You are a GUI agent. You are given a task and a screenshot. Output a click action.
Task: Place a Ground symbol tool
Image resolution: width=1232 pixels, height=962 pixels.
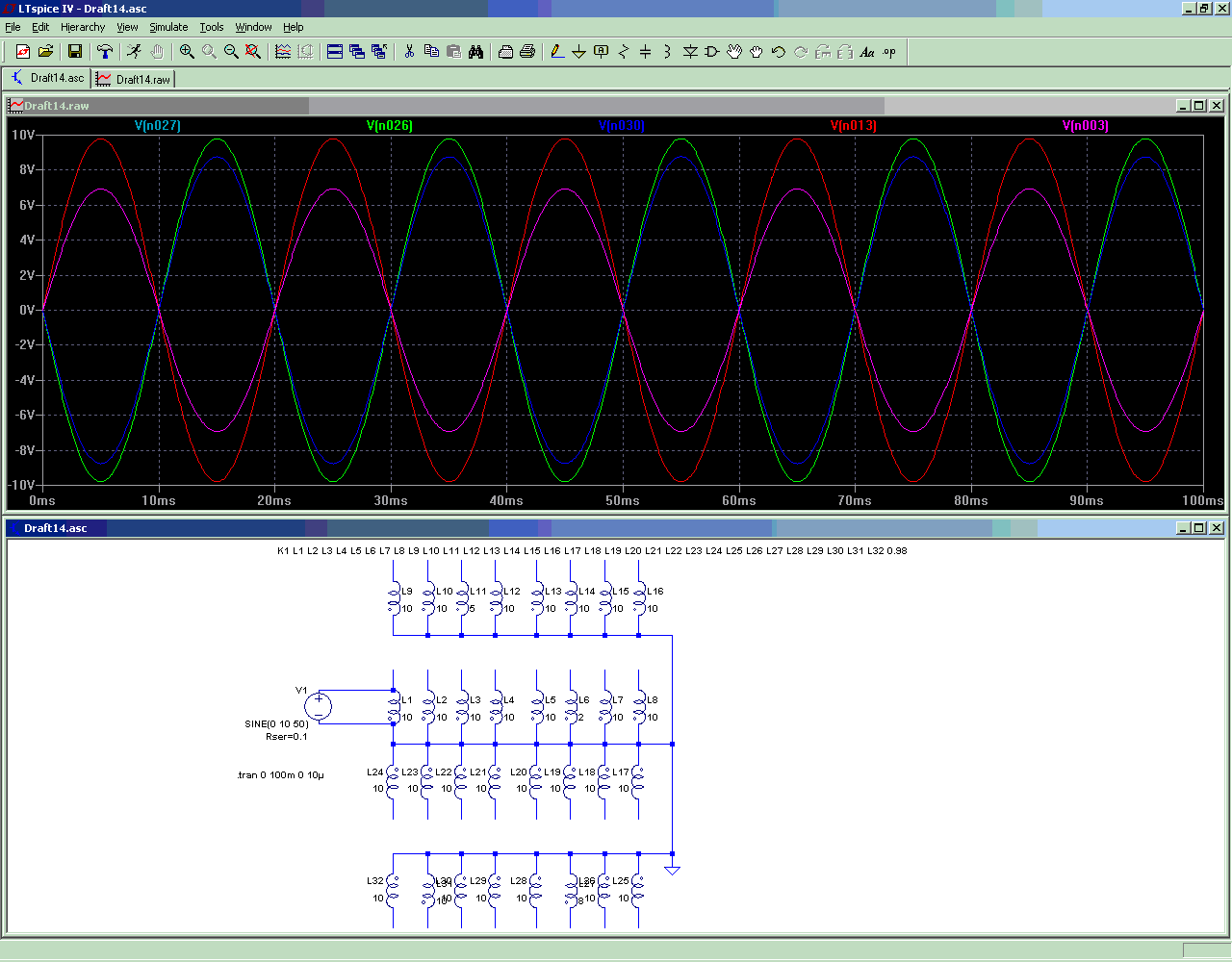coord(578,52)
